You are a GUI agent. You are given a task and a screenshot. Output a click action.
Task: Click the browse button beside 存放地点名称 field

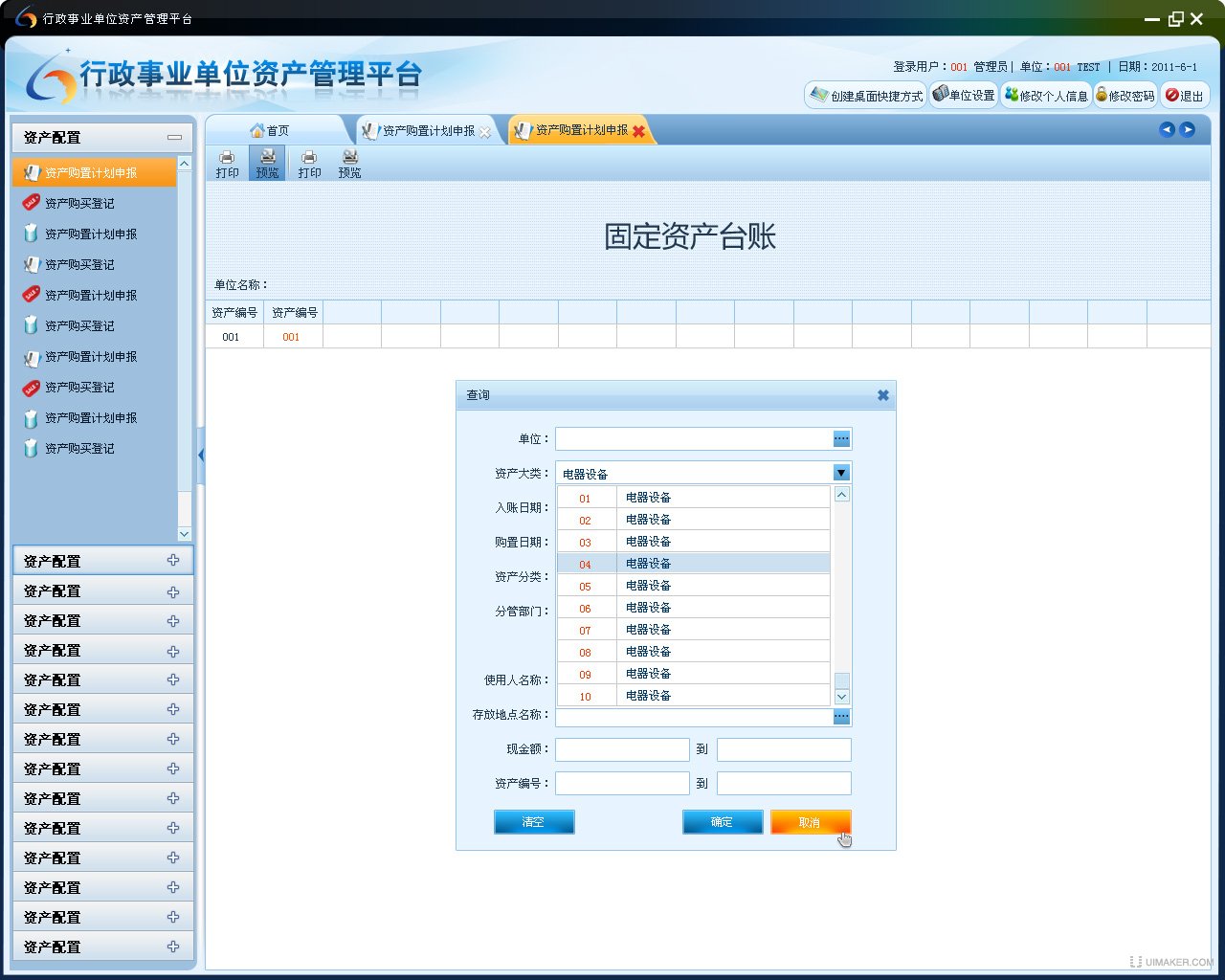pos(841,716)
